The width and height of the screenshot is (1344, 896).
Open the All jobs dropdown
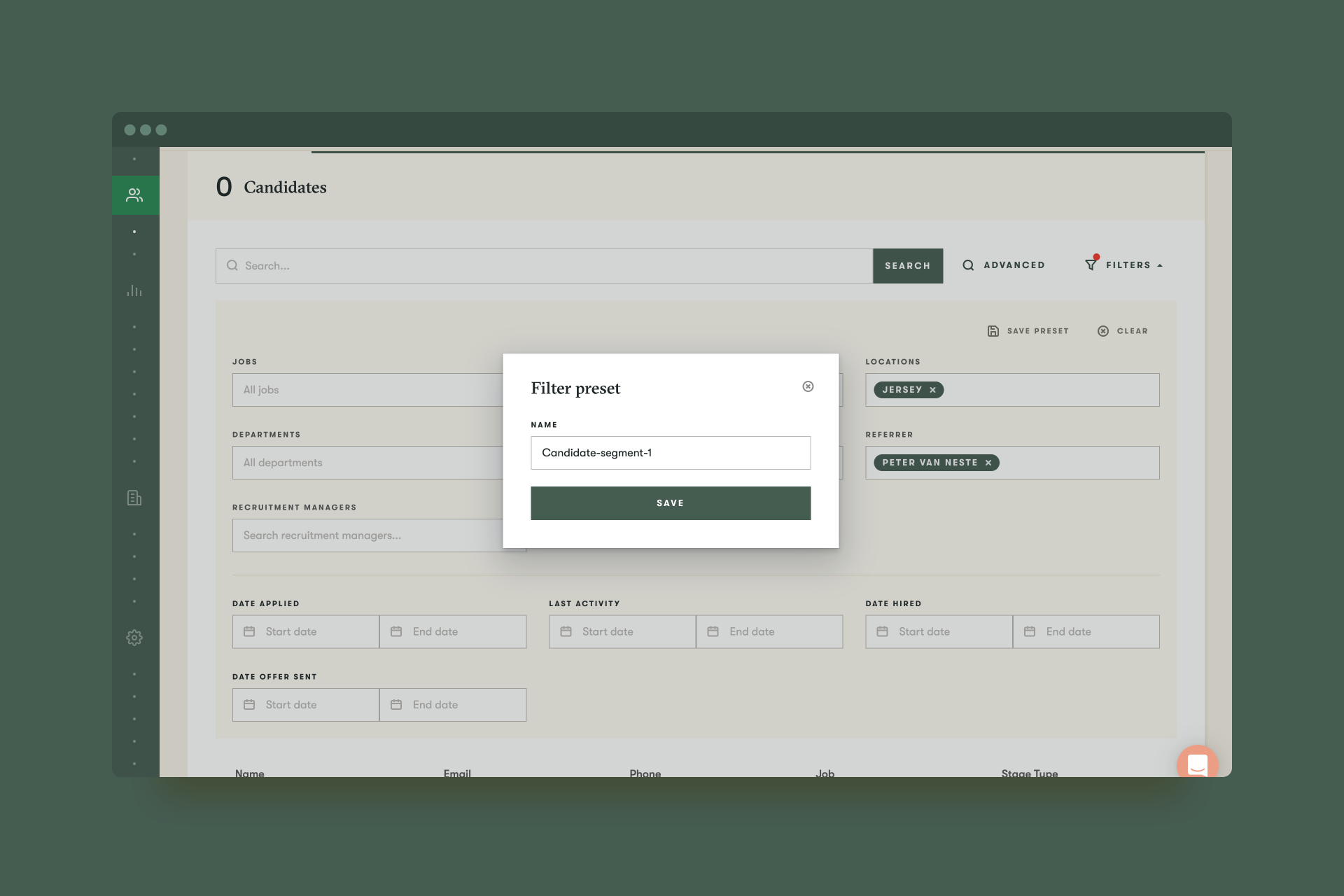click(x=367, y=390)
